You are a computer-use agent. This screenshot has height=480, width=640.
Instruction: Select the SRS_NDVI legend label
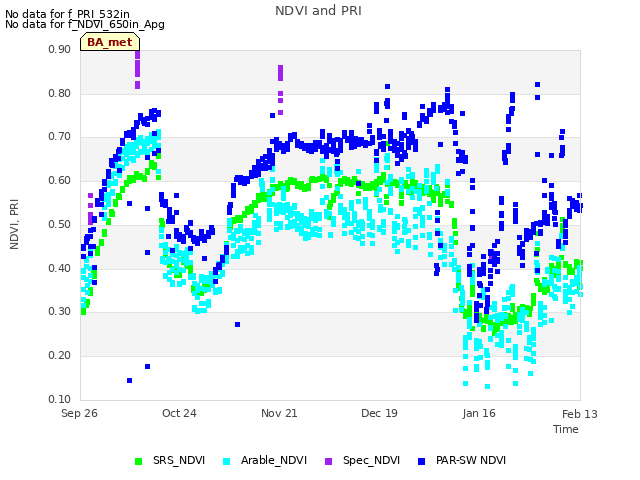(x=179, y=460)
